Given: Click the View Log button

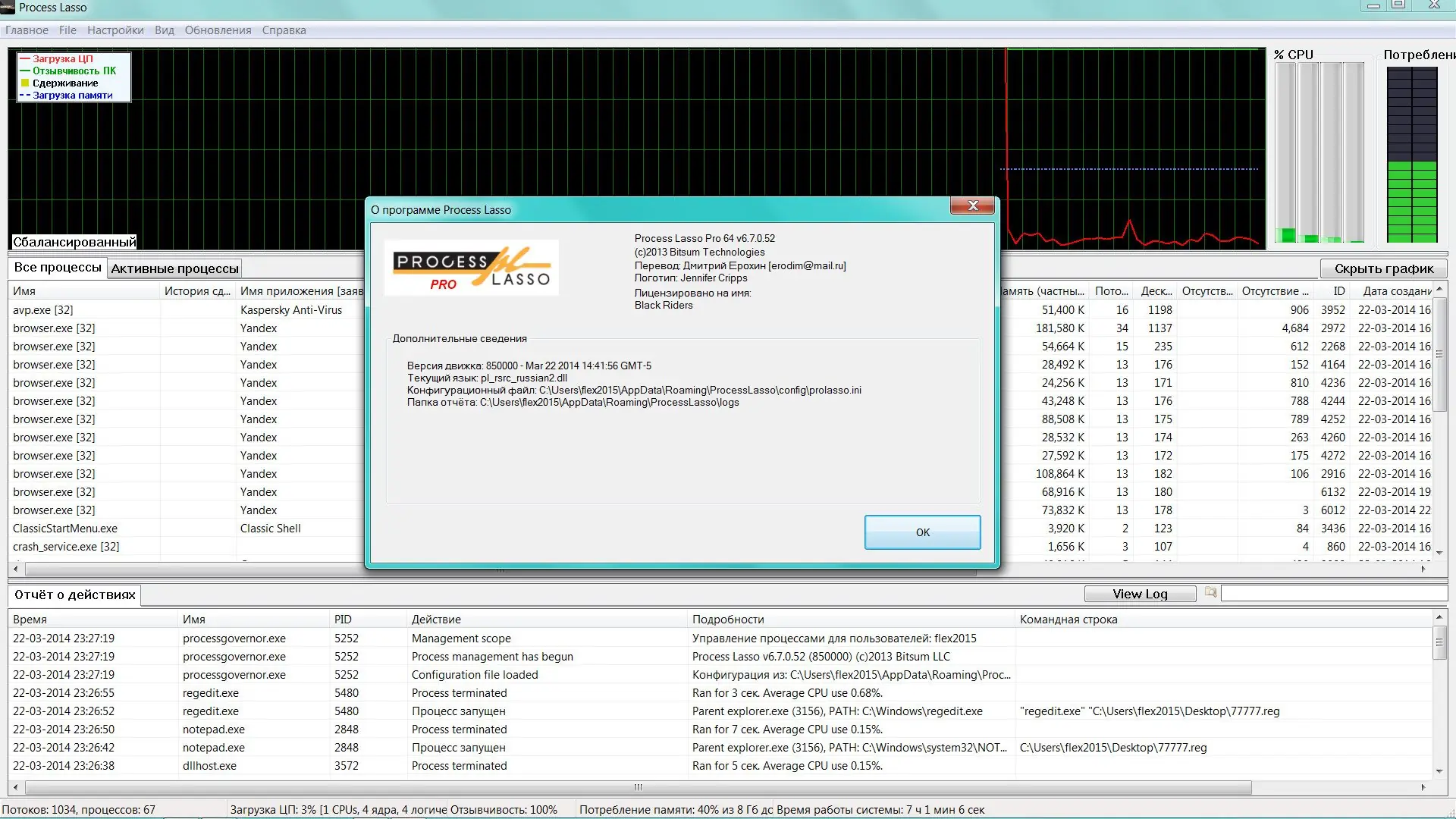Looking at the screenshot, I should 1139,594.
